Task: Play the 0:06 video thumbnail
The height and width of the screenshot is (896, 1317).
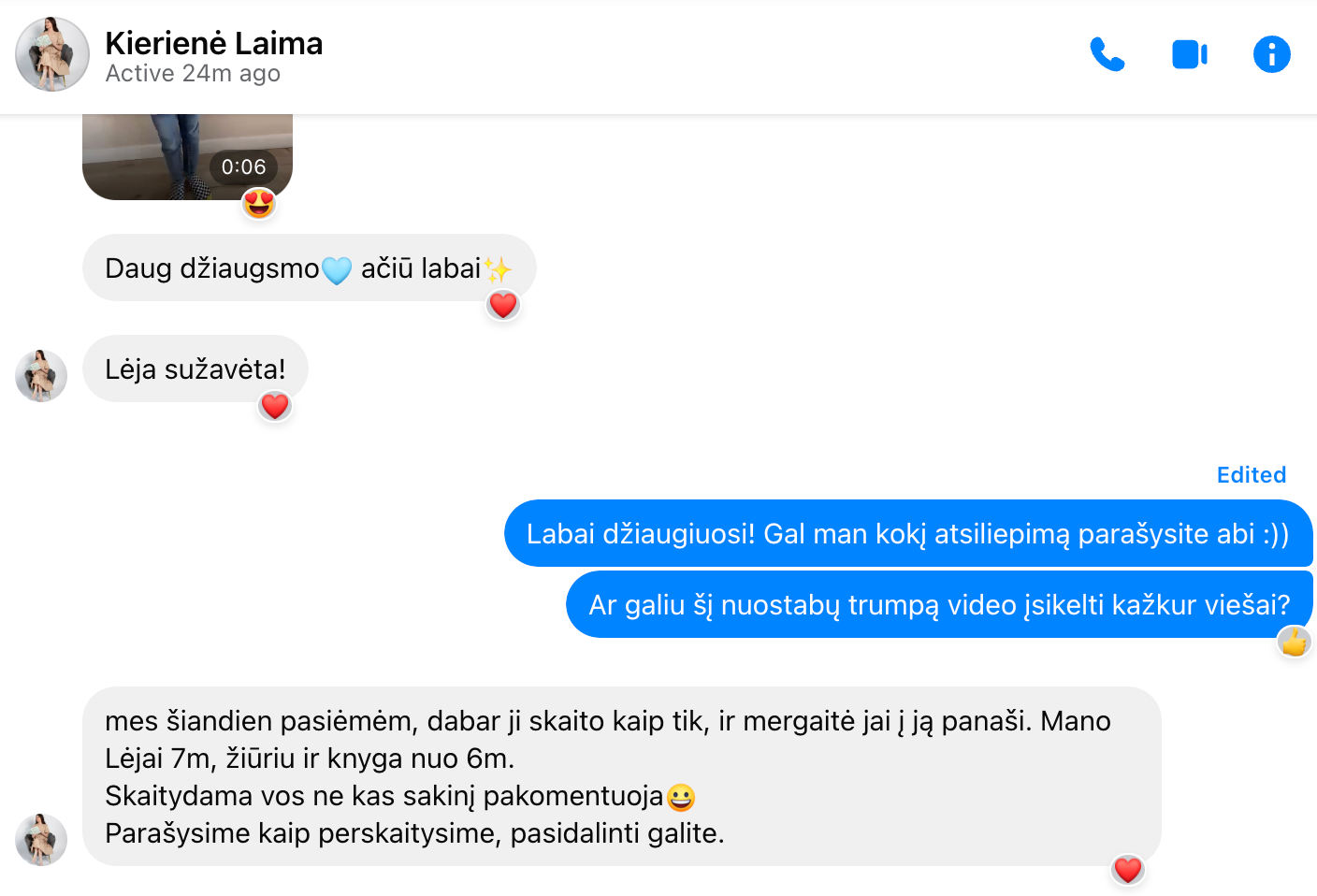Action: (187, 157)
